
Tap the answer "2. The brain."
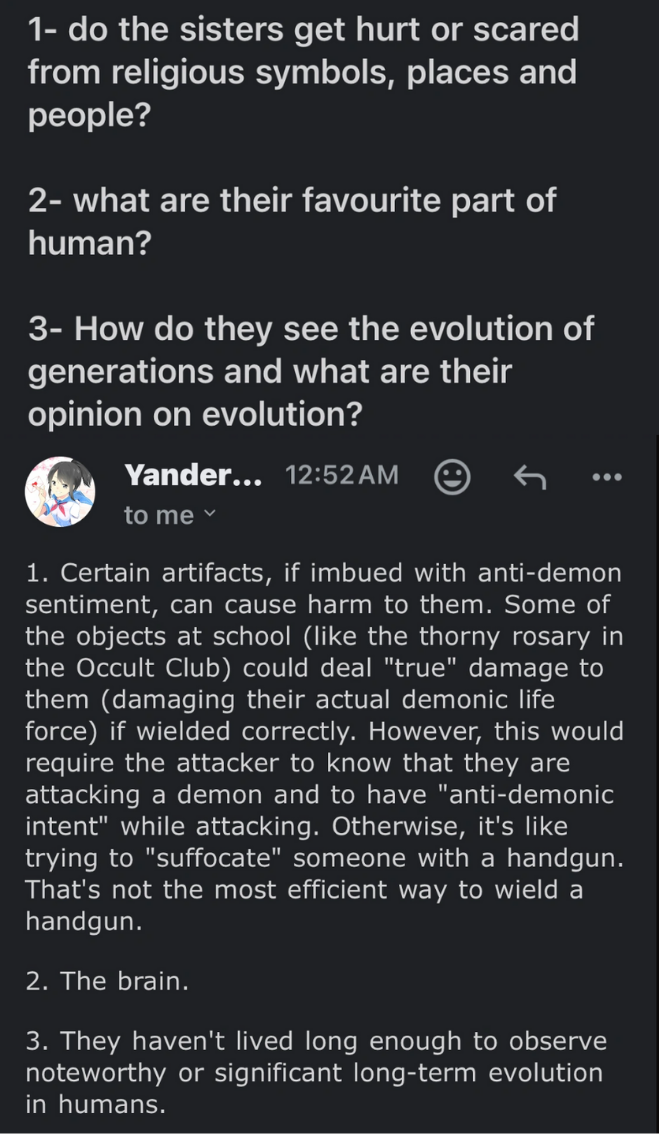(107, 981)
